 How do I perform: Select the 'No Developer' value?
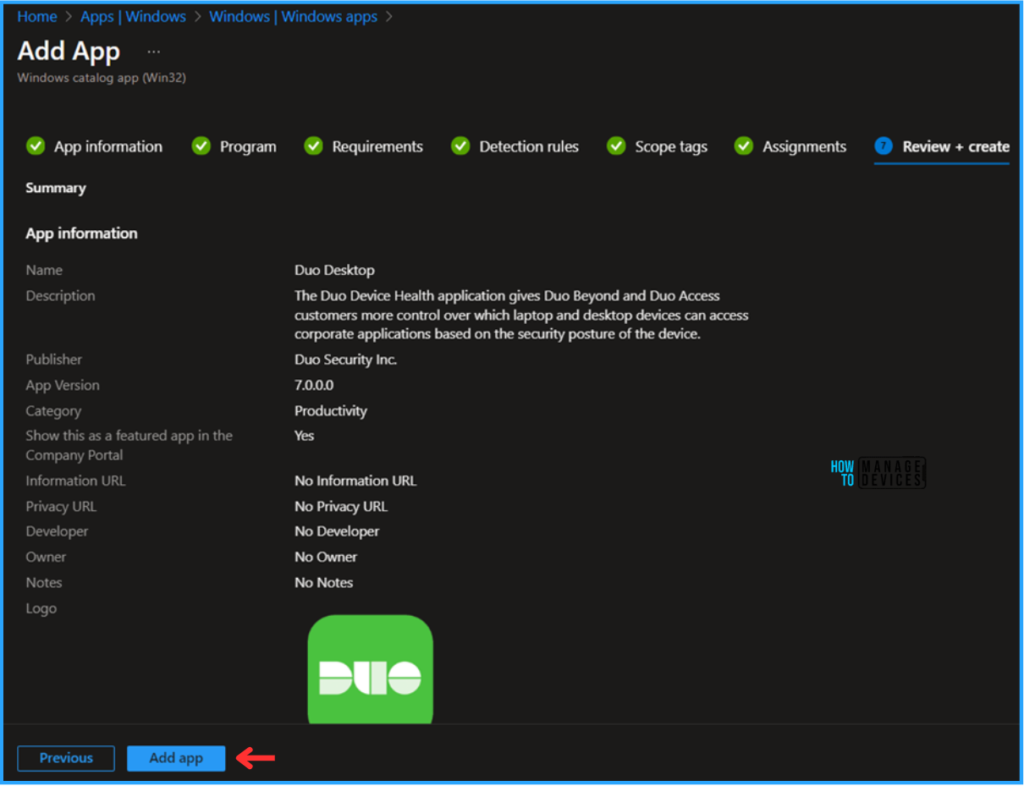[336, 531]
